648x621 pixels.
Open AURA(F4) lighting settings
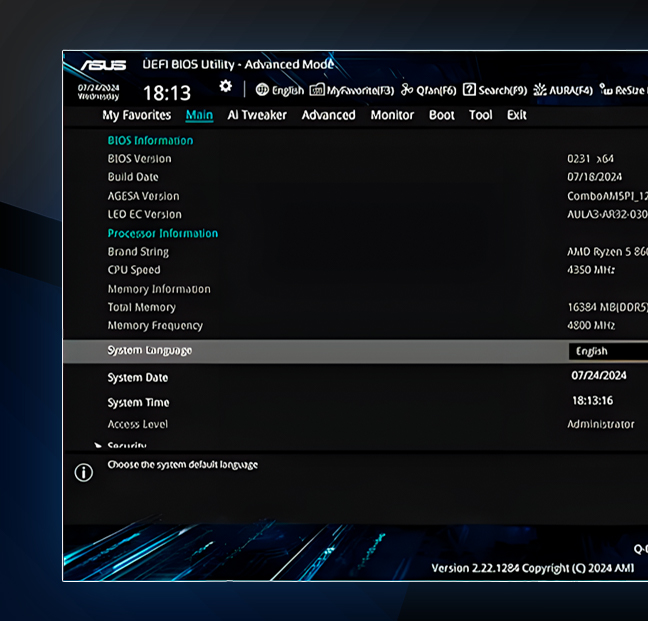tap(541, 90)
